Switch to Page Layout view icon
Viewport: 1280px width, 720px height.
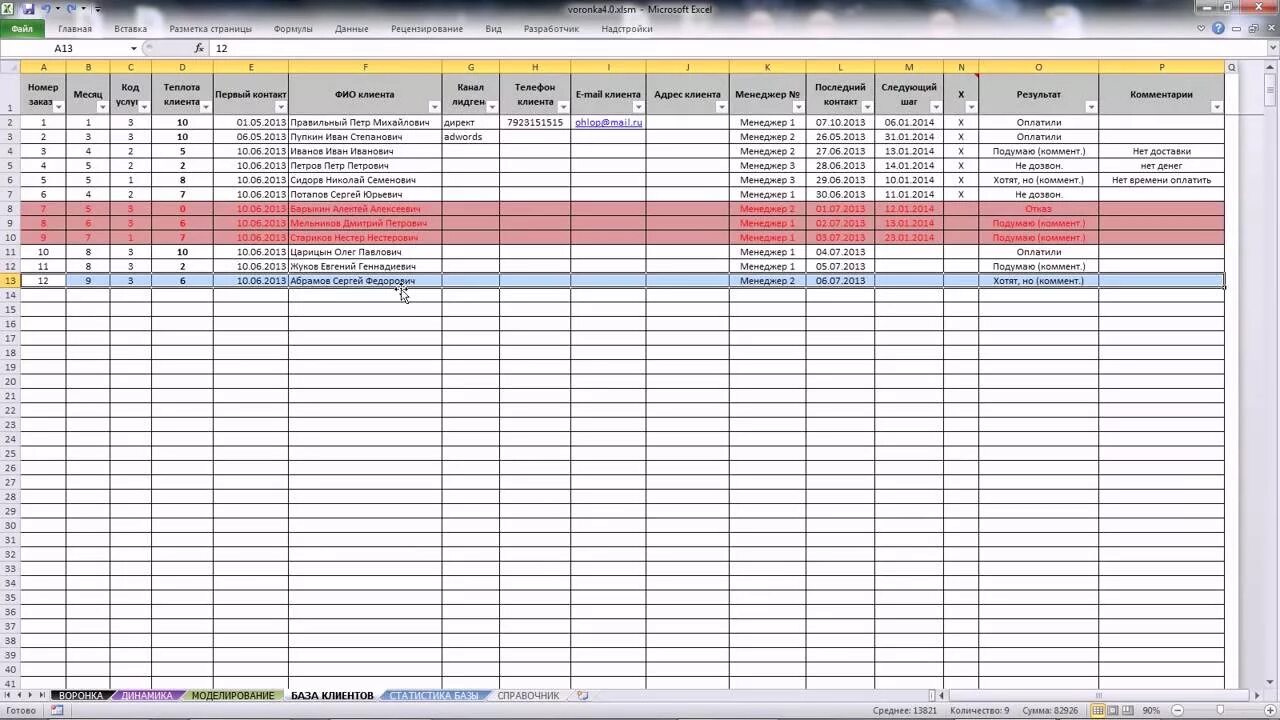pos(1114,710)
